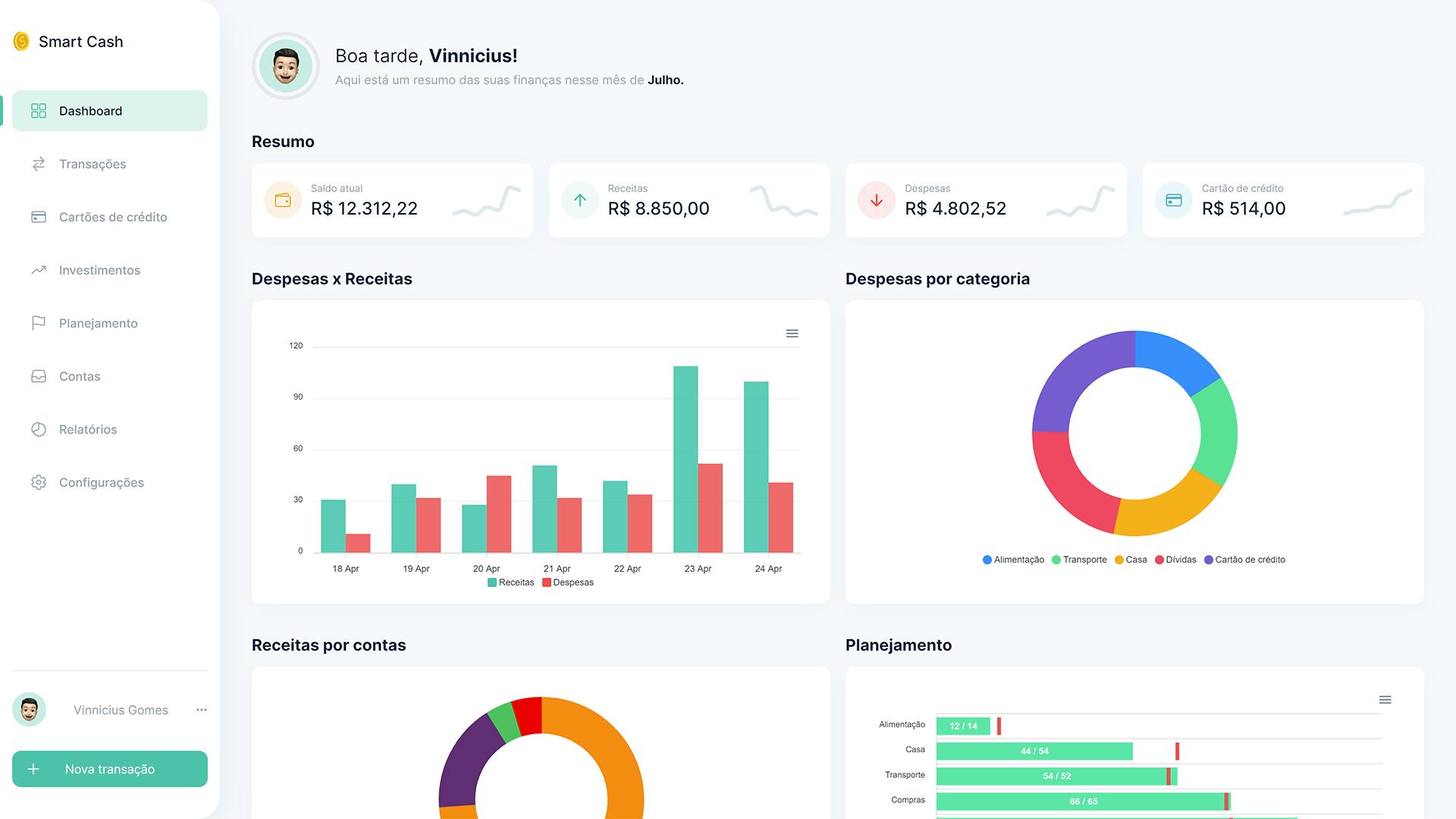Click the Investimentos trend line icon
Viewport: 1456px width, 819px height.
point(39,270)
